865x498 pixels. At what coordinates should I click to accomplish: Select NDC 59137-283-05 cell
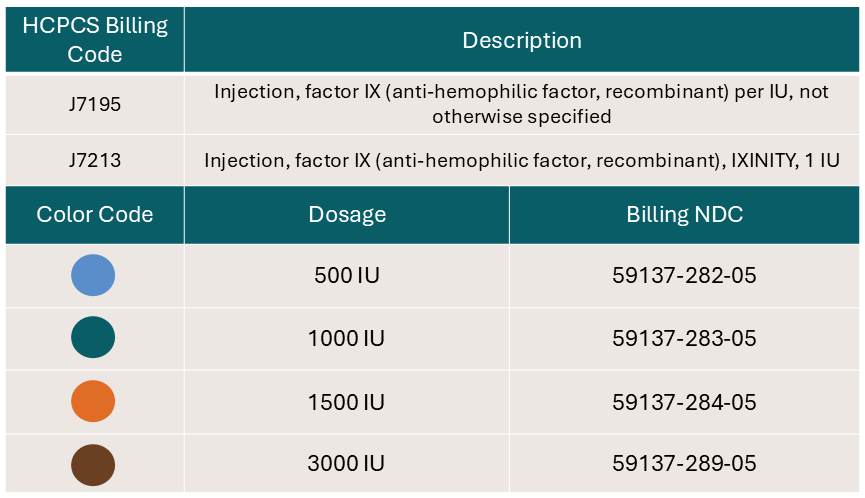(685, 338)
